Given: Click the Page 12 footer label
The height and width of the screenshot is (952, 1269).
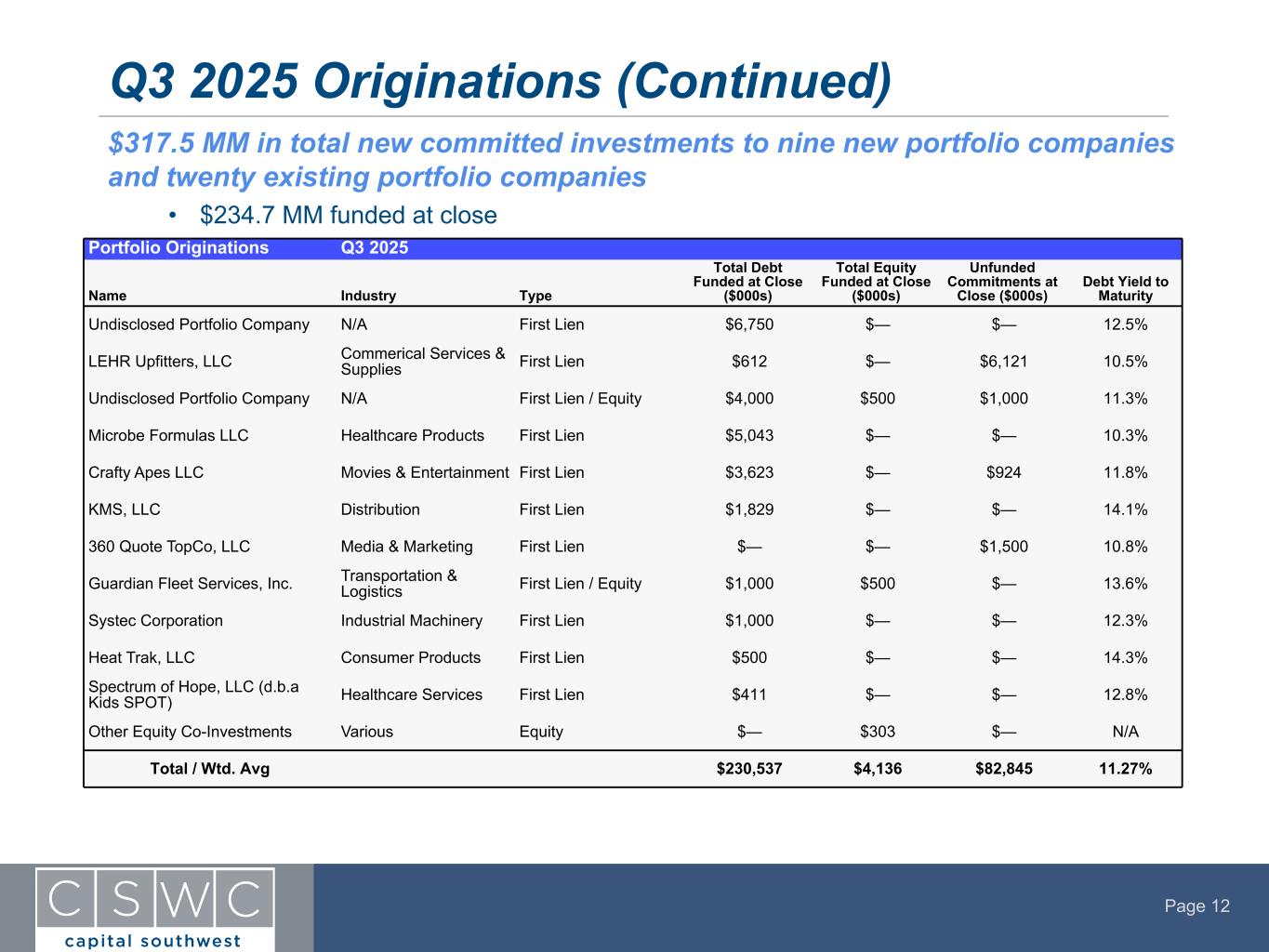Looking at the screenshot, I should (x=1197, y=906).
